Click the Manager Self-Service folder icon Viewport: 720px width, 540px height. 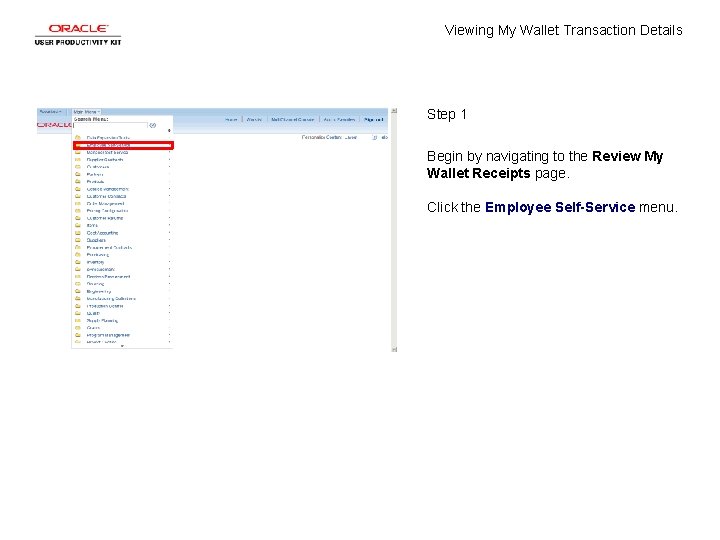(x=78, y=152)
